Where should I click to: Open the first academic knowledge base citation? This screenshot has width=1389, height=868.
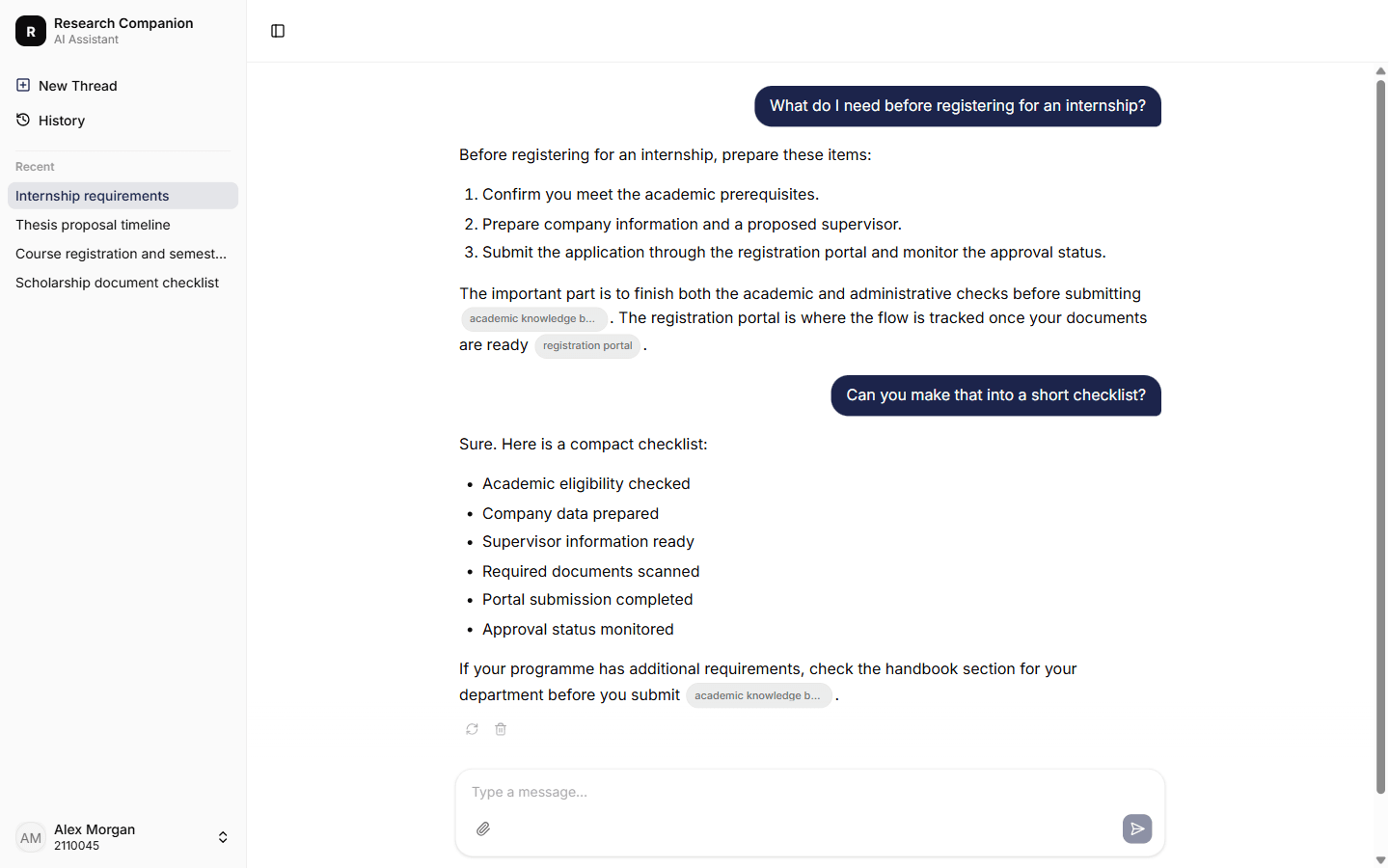[534, 318]
